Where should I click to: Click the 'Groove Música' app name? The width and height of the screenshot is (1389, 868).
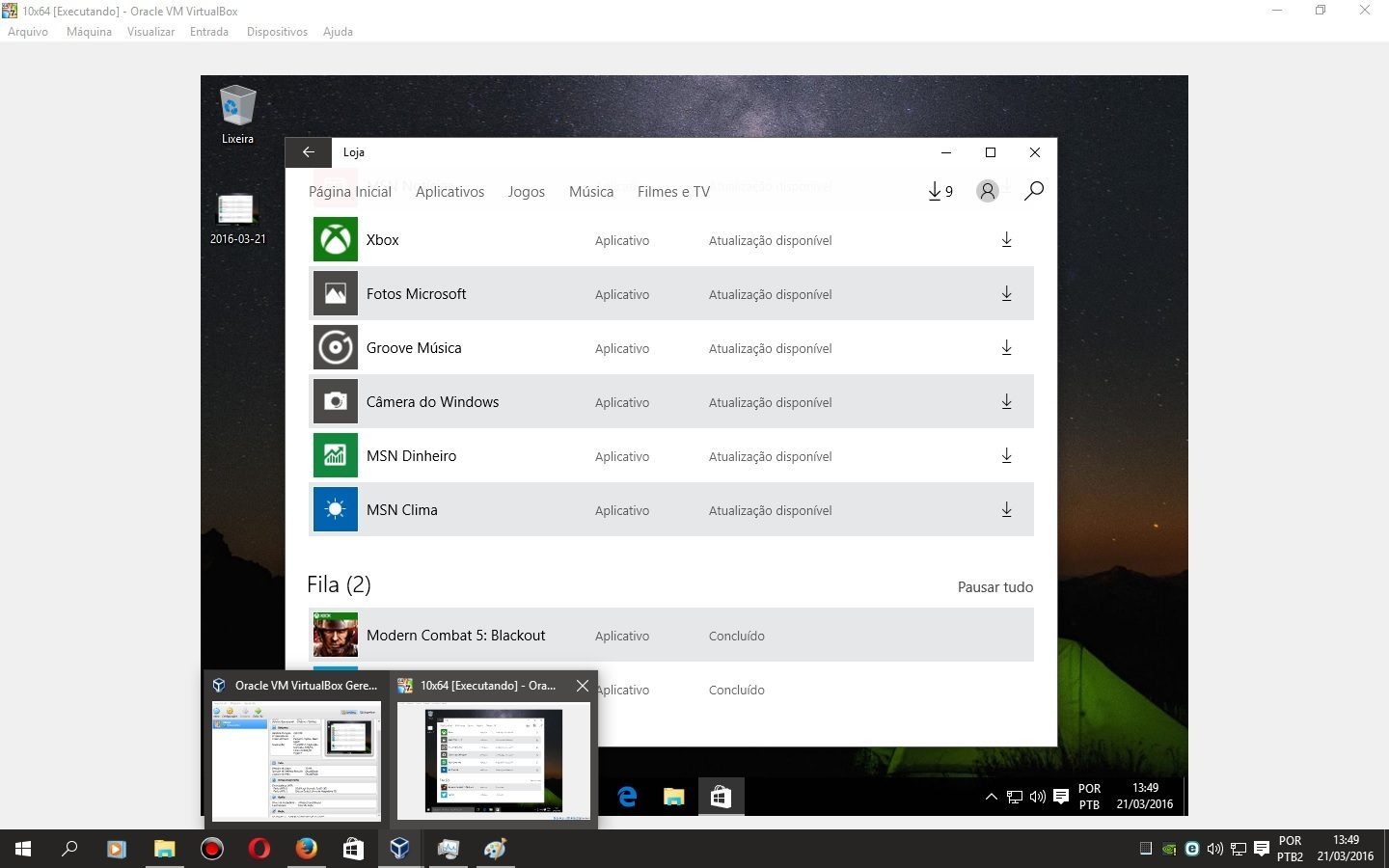414,348
